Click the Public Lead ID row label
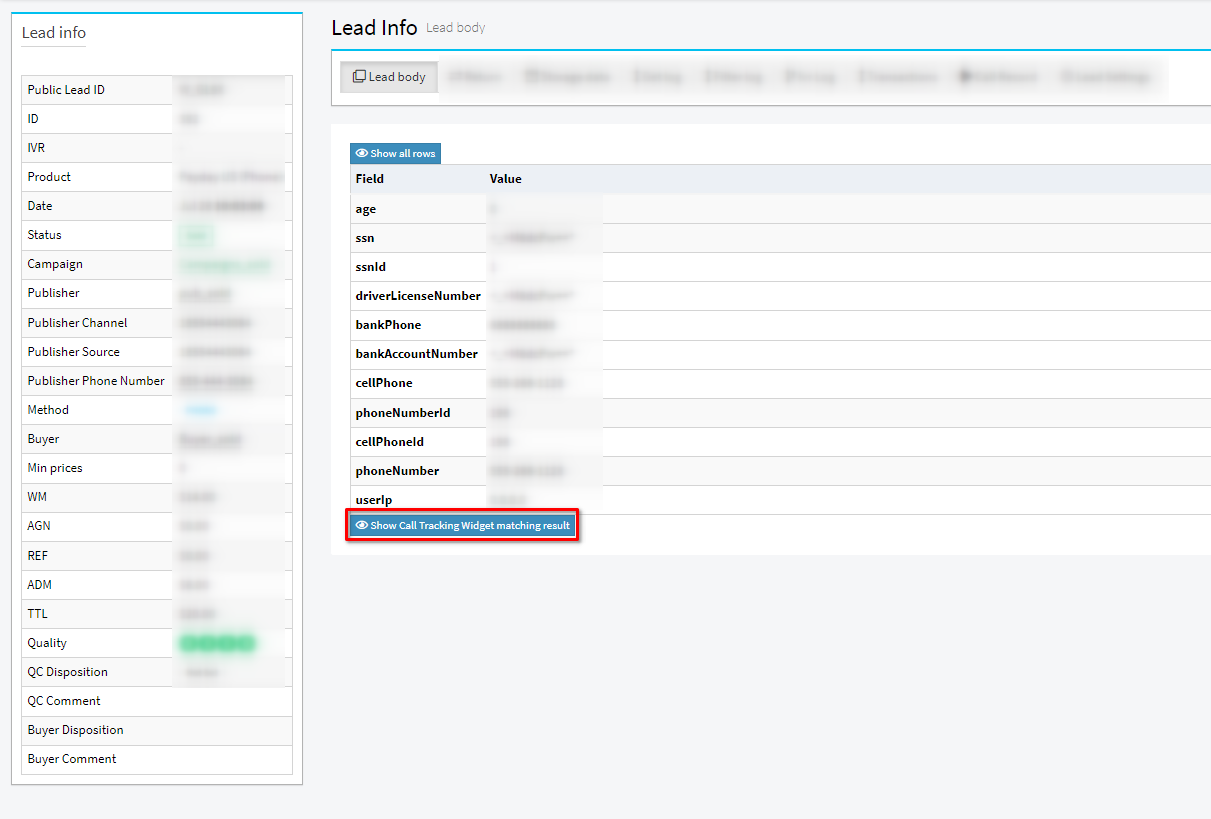Image resolution: width=1211 pixels, height=819 pixels. tap(66, 90)
